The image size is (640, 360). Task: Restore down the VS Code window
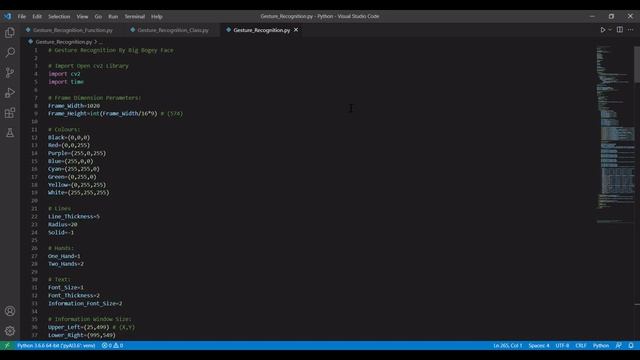pos(611,16)
